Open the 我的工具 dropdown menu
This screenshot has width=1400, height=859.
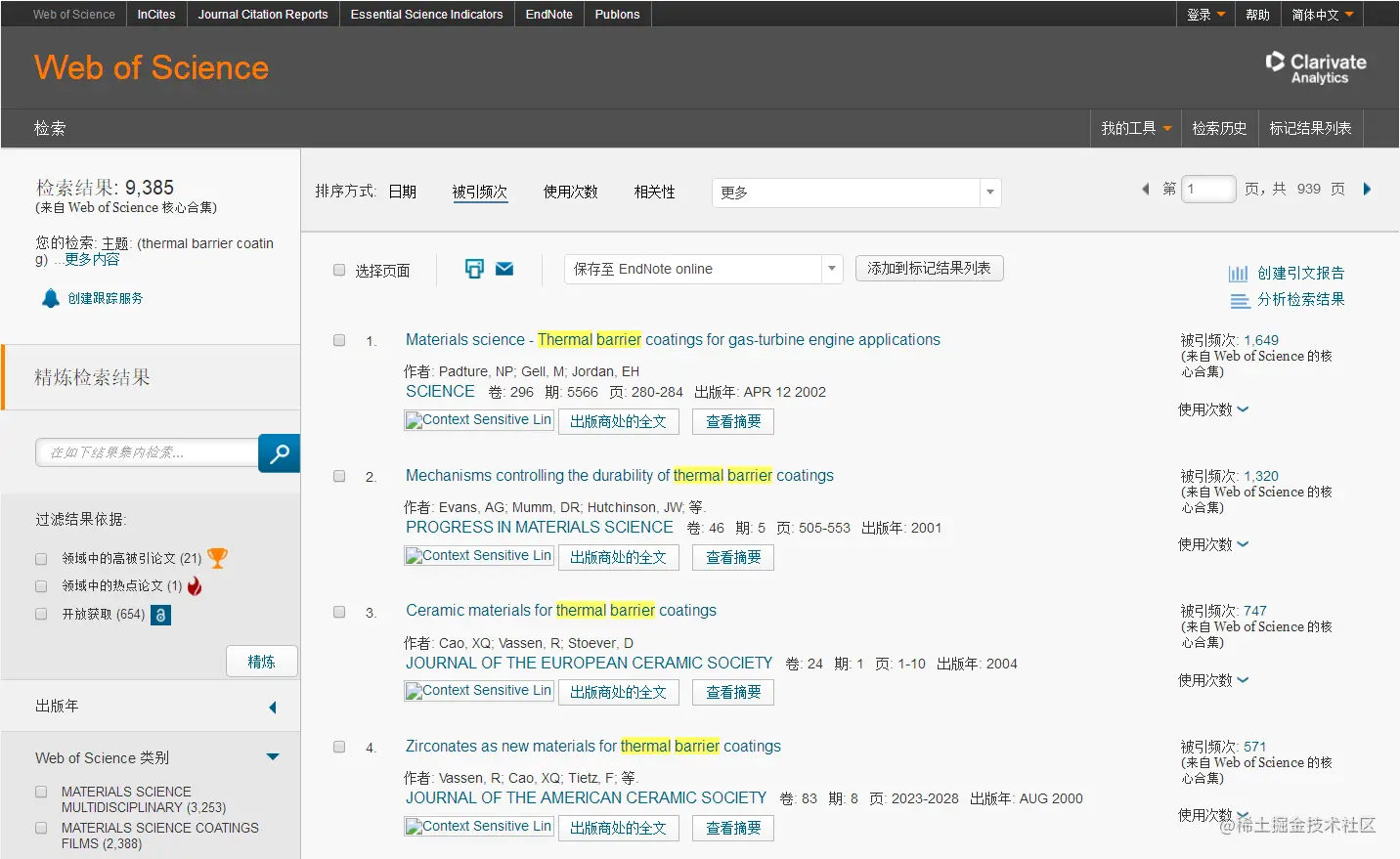1136,128
